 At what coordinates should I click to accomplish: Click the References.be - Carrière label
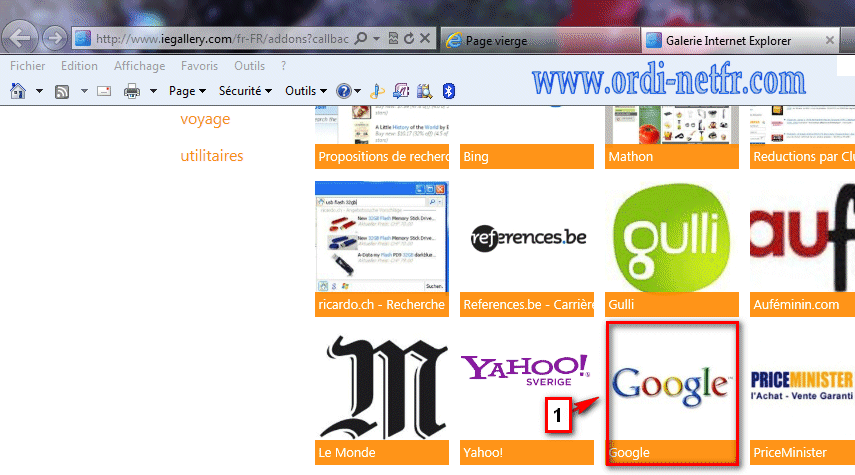pos(527,304)
